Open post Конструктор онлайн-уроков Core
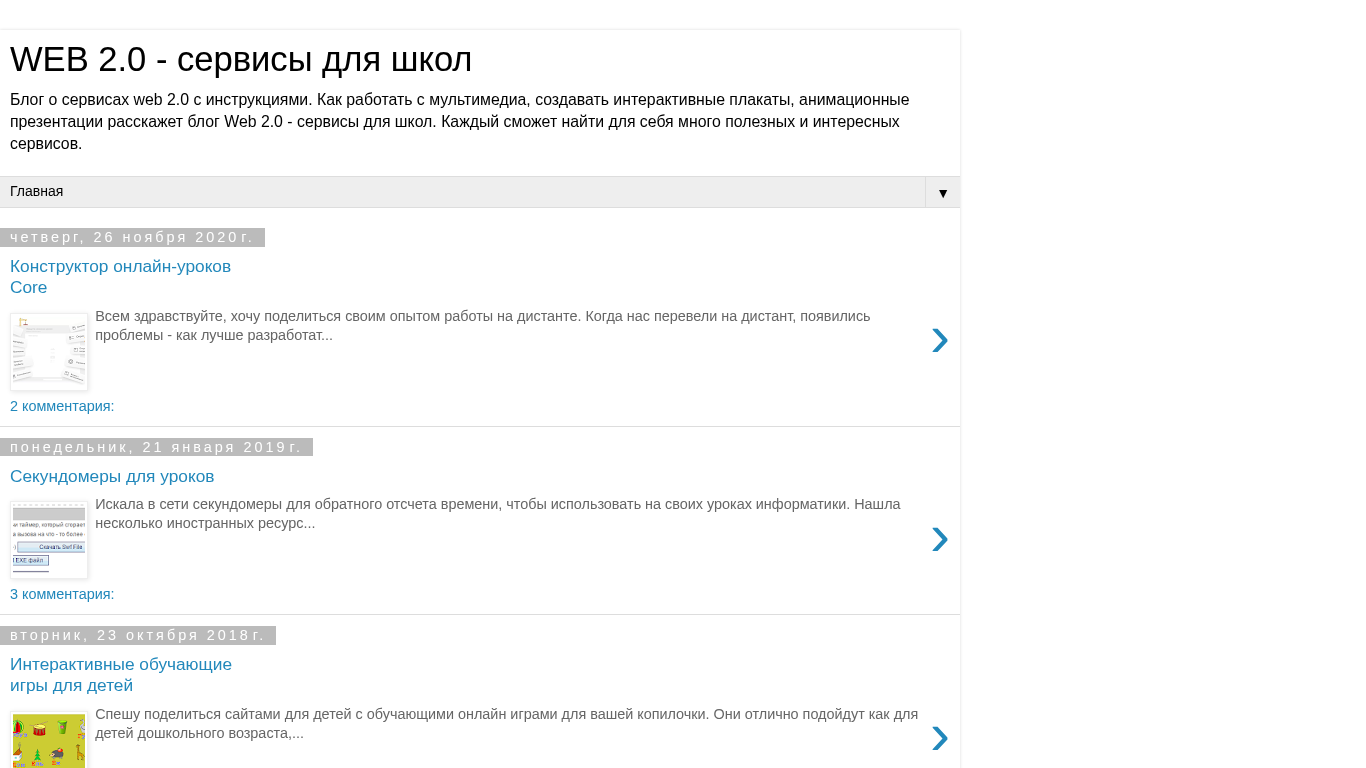Screen dimensions: 1366x768 (x=120, y=277)
